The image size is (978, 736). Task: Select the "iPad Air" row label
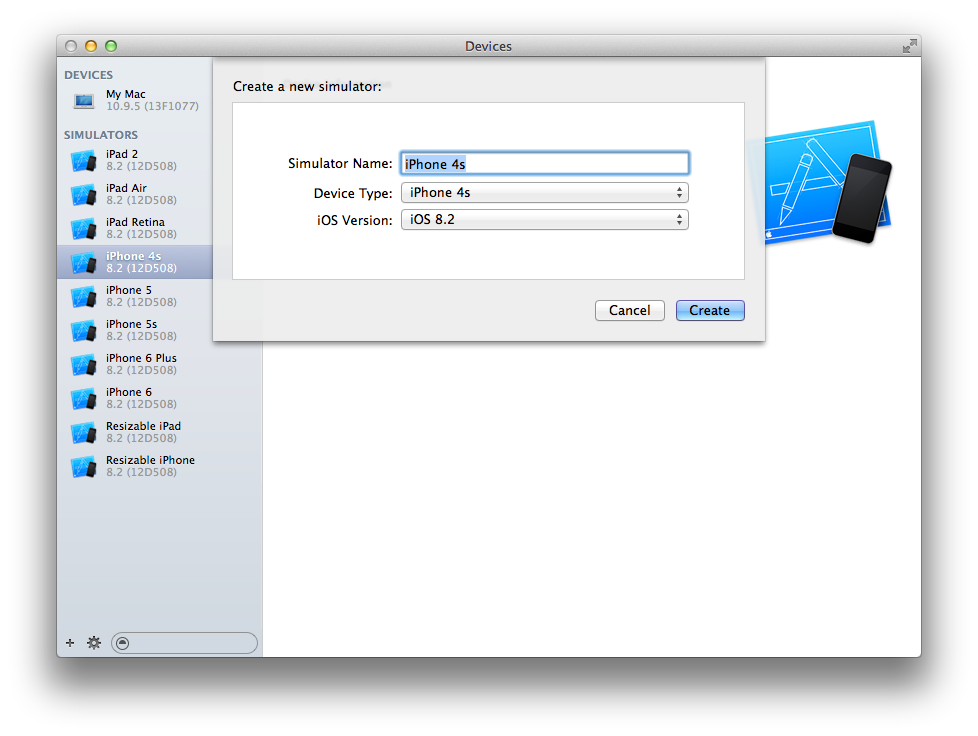126,188
